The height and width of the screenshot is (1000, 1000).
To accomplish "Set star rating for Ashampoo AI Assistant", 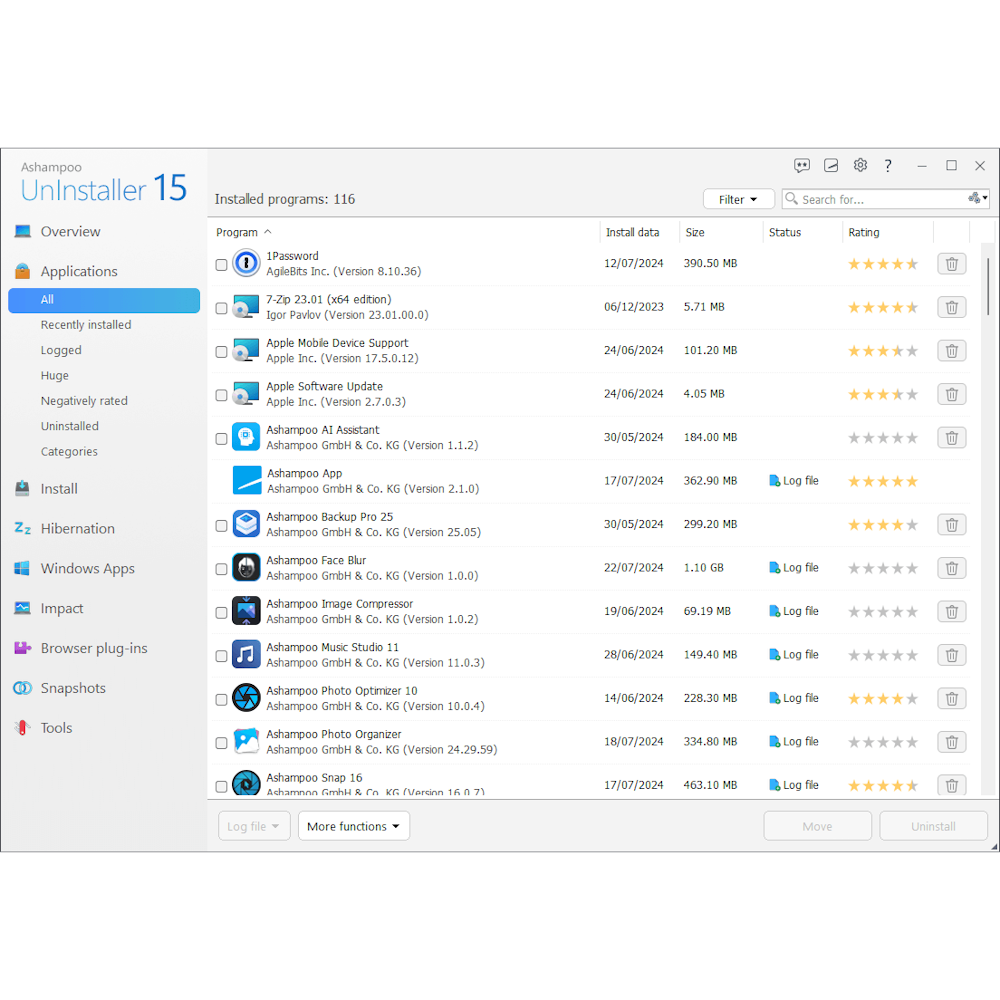I will (x=883, y=438).
